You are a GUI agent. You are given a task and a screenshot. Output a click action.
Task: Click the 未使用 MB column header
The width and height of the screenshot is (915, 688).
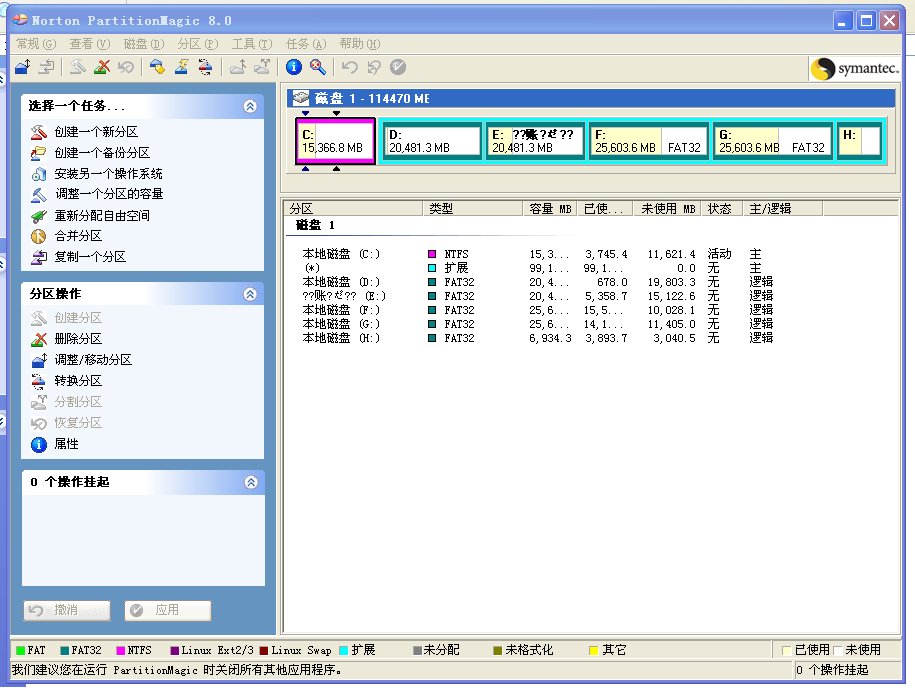pyautogui.click(x=668, y=208)
